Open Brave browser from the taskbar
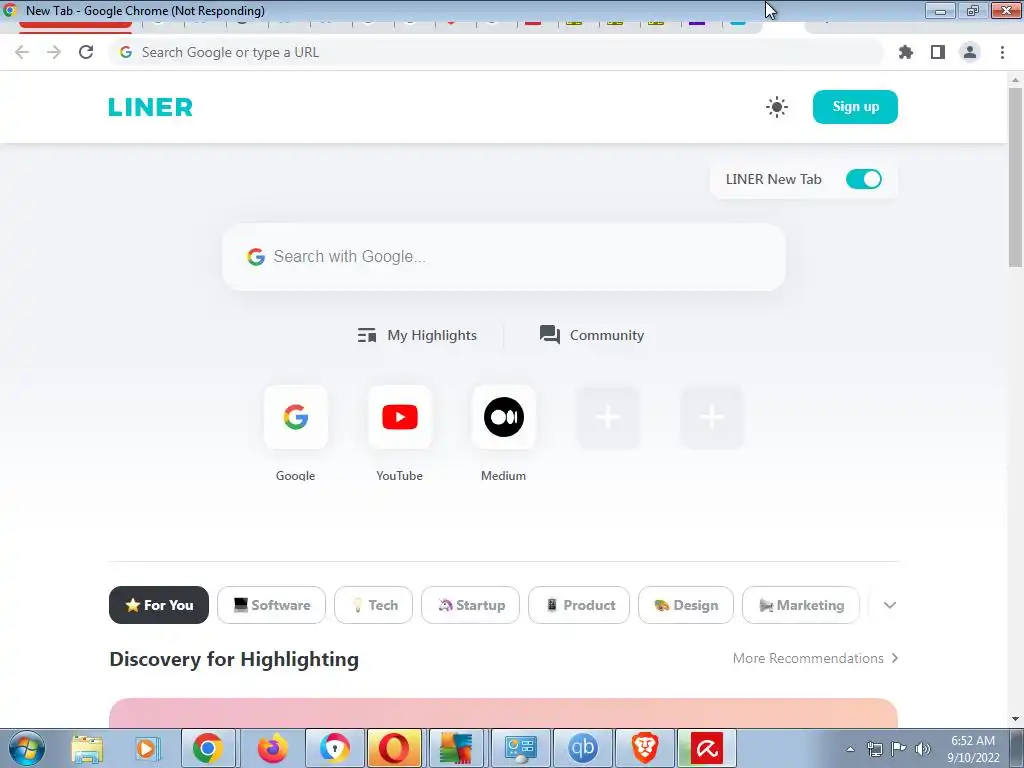 click(645, 748)
